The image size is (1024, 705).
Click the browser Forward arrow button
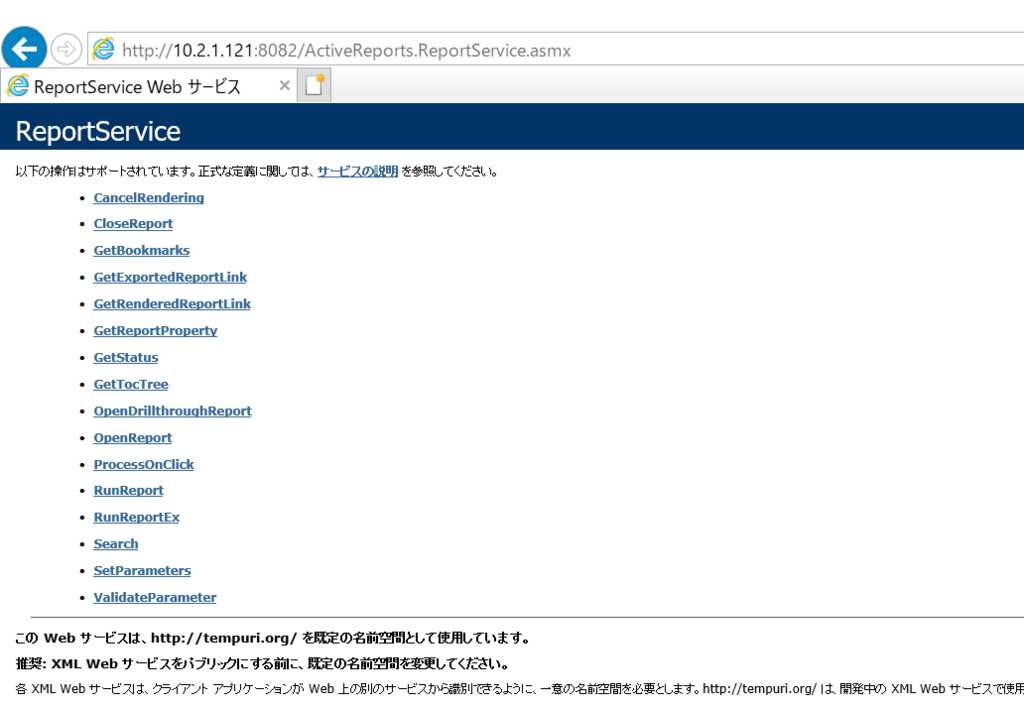[x=66, y=49]
